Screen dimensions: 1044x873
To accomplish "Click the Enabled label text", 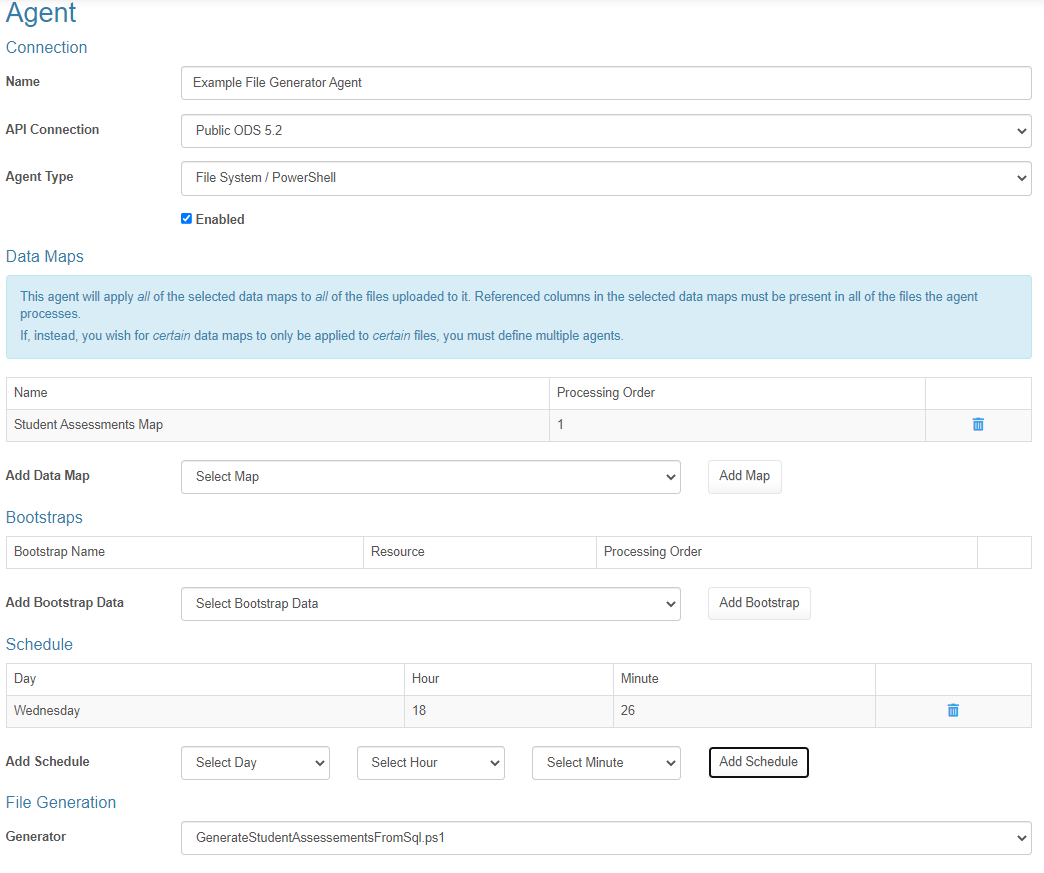I will (220, 219).
